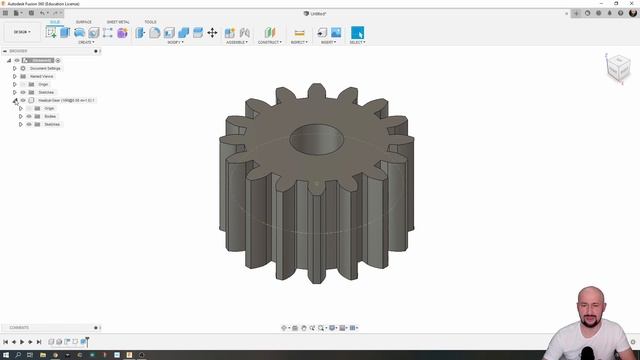Select the Revolve tool
The image size is (640, 360).
pyautogui.click(x=79, y=33)
